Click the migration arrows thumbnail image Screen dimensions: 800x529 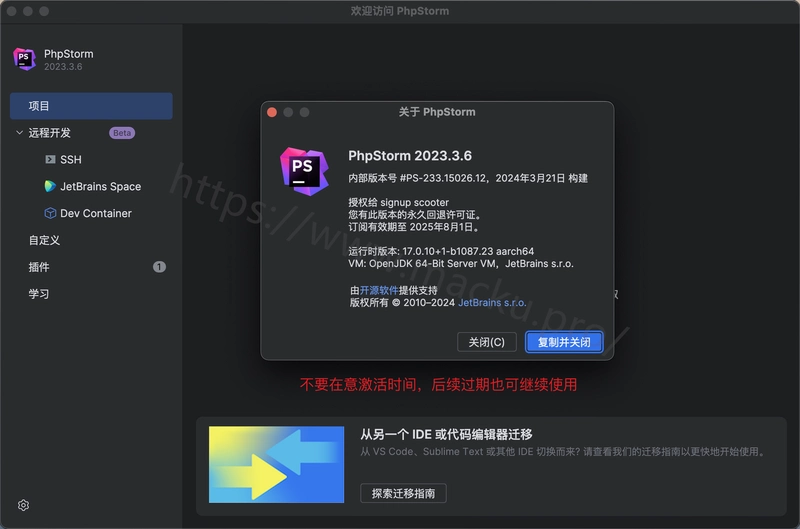[277, 465]
